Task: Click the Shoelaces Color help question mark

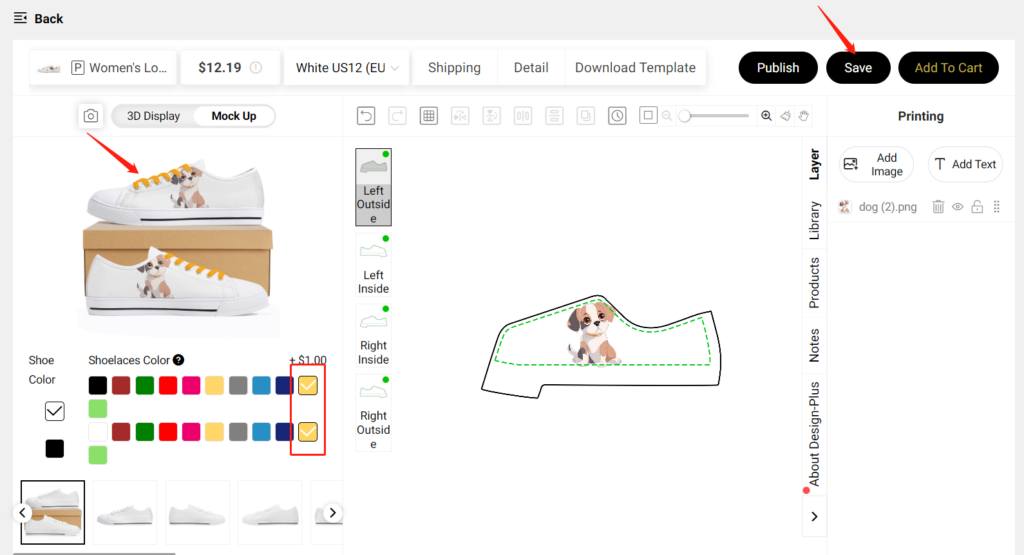Action: pyautogui.click(x=178, y=360)
